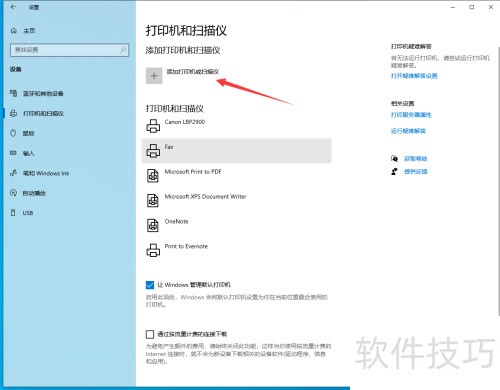Click the Print to Evernote printer icon

(x=153, y=250)
